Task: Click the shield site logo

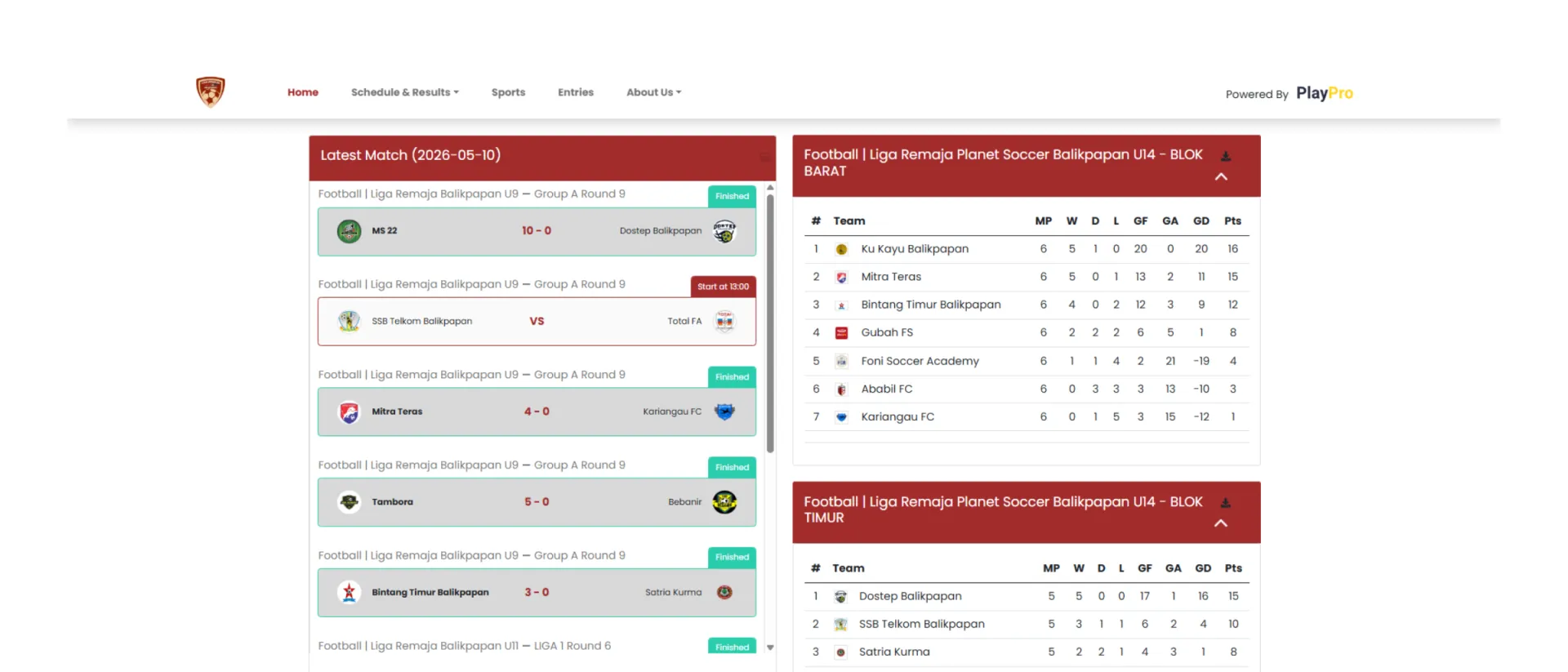Action: point(211,92)
